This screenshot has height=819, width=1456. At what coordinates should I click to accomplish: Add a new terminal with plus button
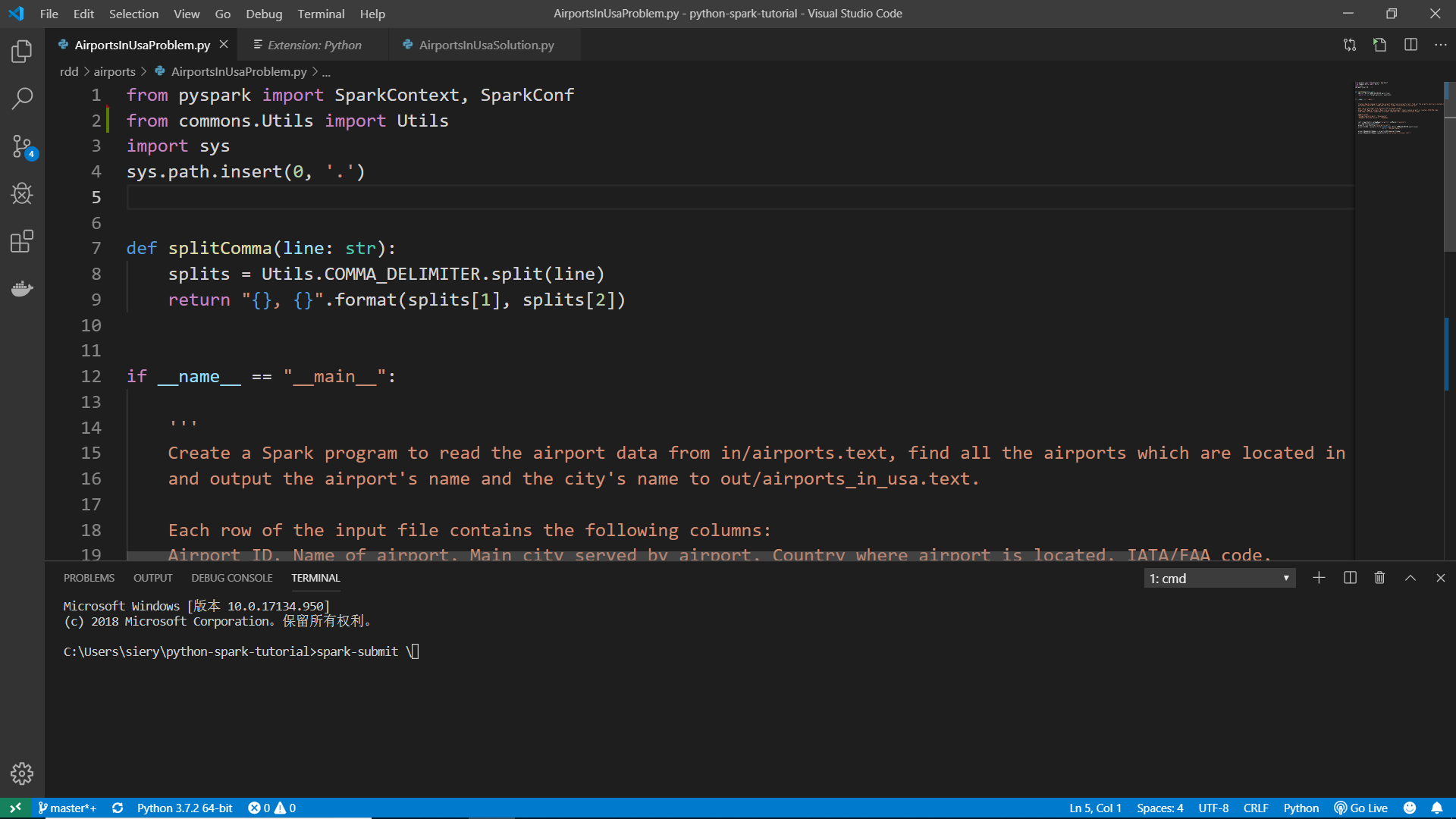coord(1319,577)
